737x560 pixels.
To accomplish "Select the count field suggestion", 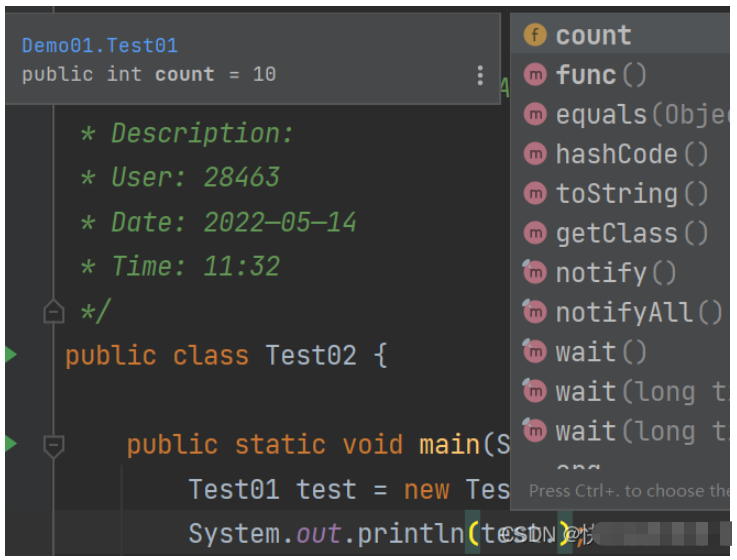I will pyautogui.click(x=620, y=35).
